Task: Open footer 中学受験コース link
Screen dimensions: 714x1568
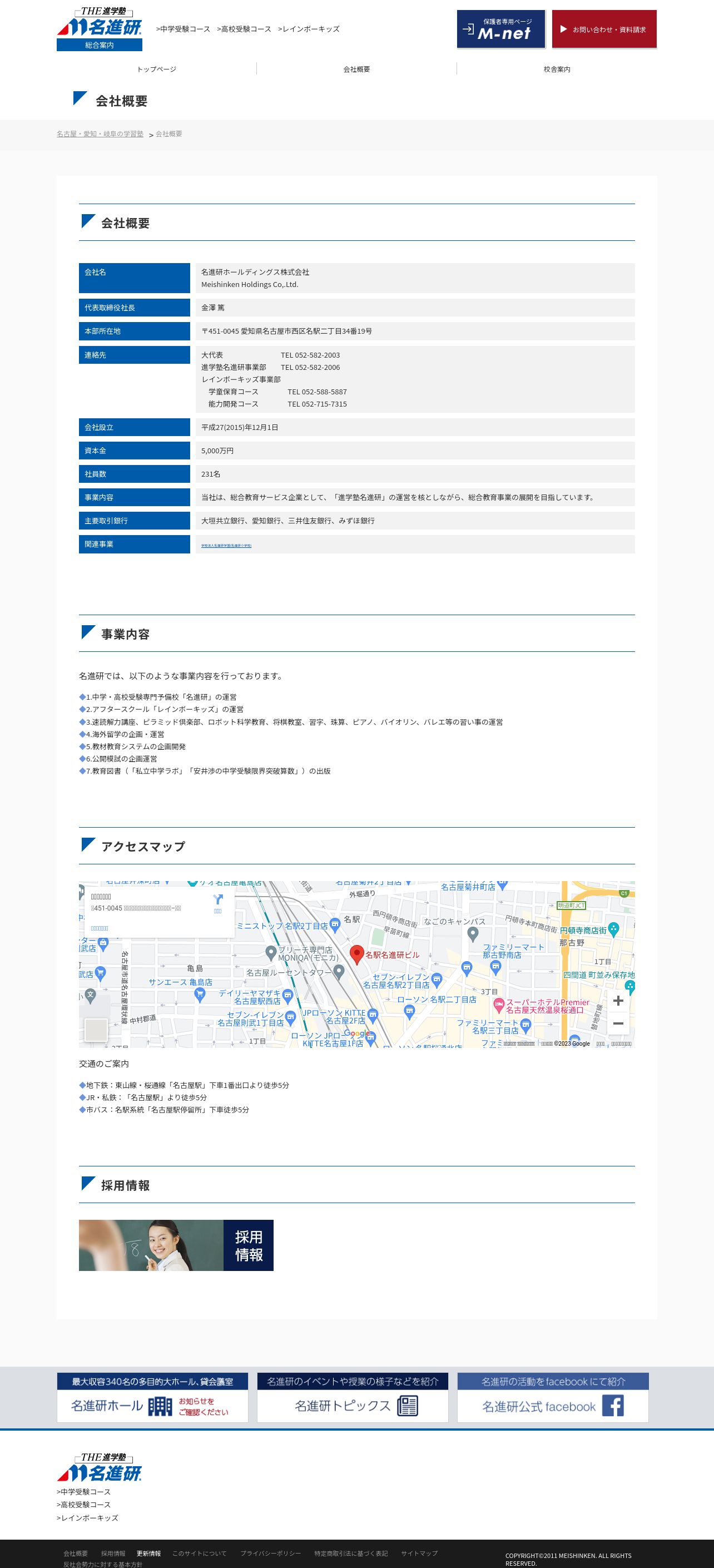Action: pyautogui.click(x=84, y=1491)
